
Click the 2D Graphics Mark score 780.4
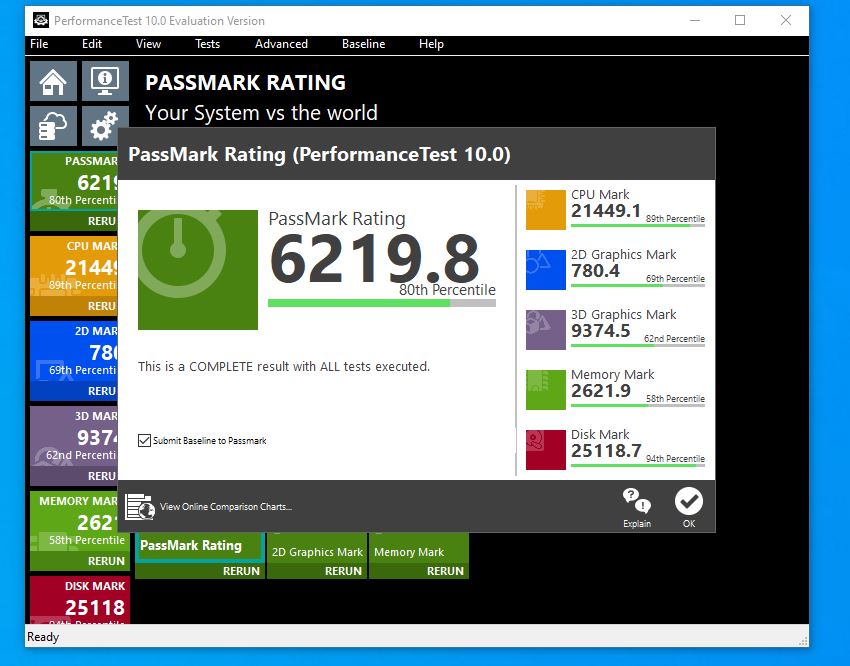point(595,270)
